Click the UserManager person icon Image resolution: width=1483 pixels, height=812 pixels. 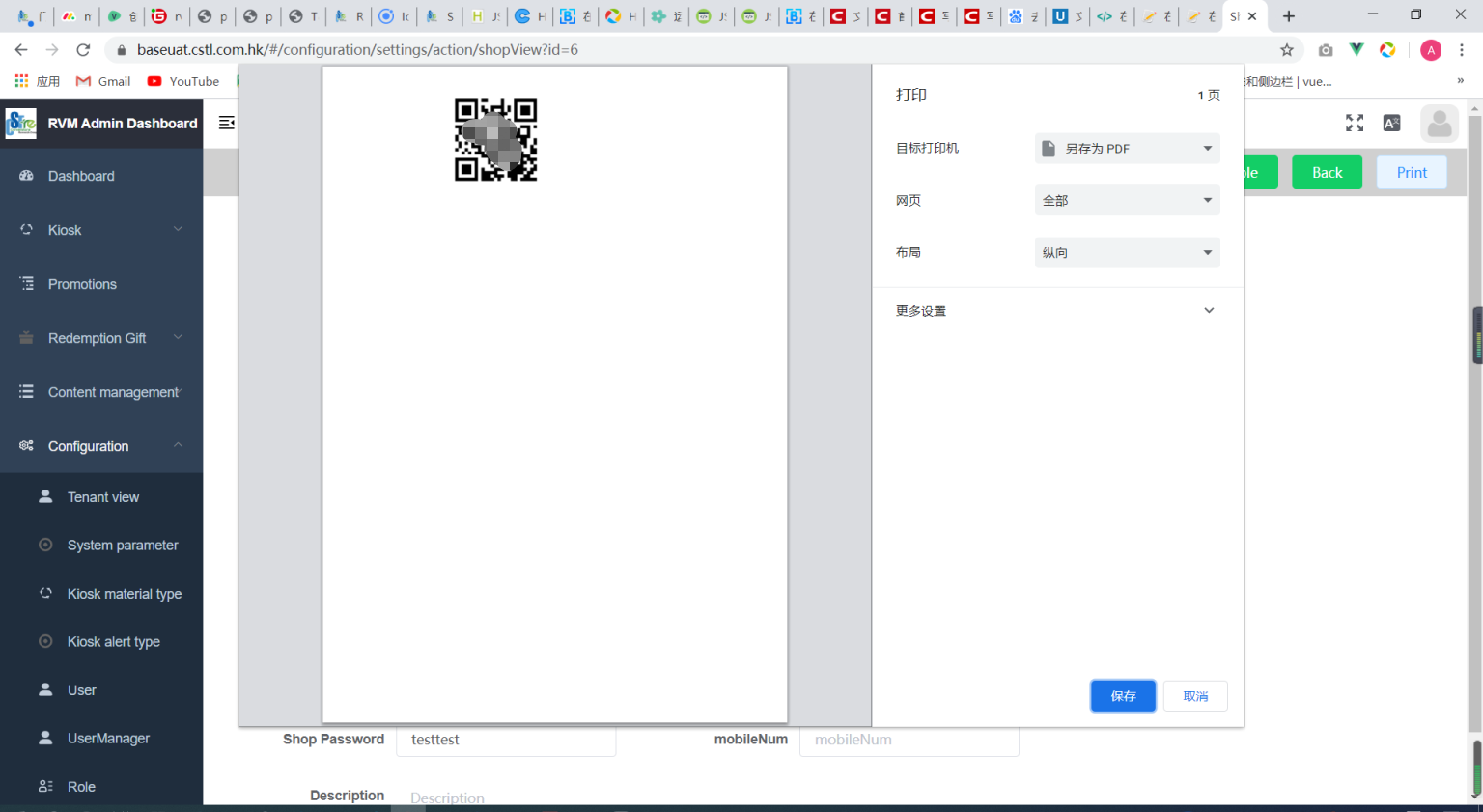tap(45, 738)
